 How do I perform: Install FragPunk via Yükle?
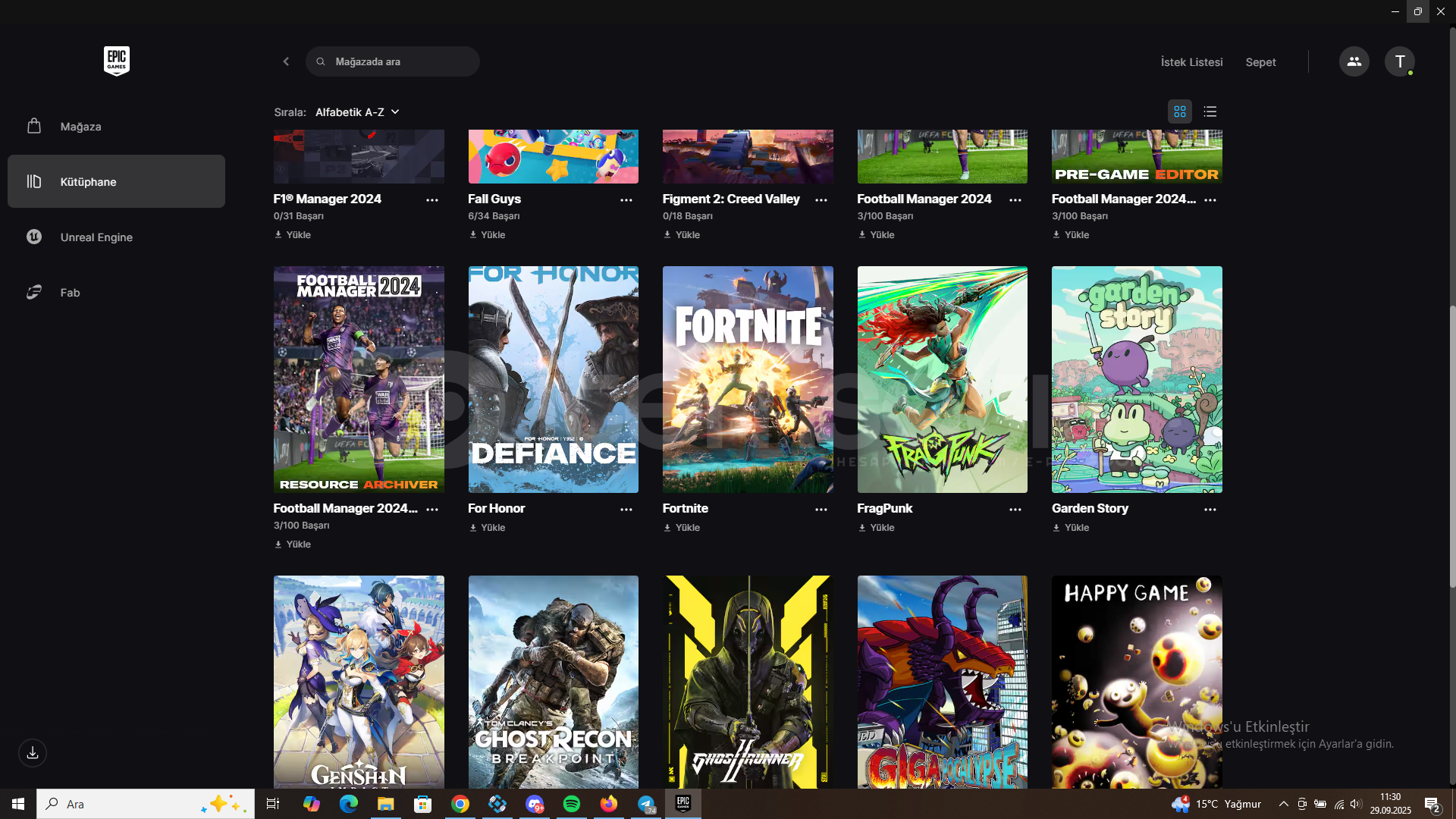(876, 528)
